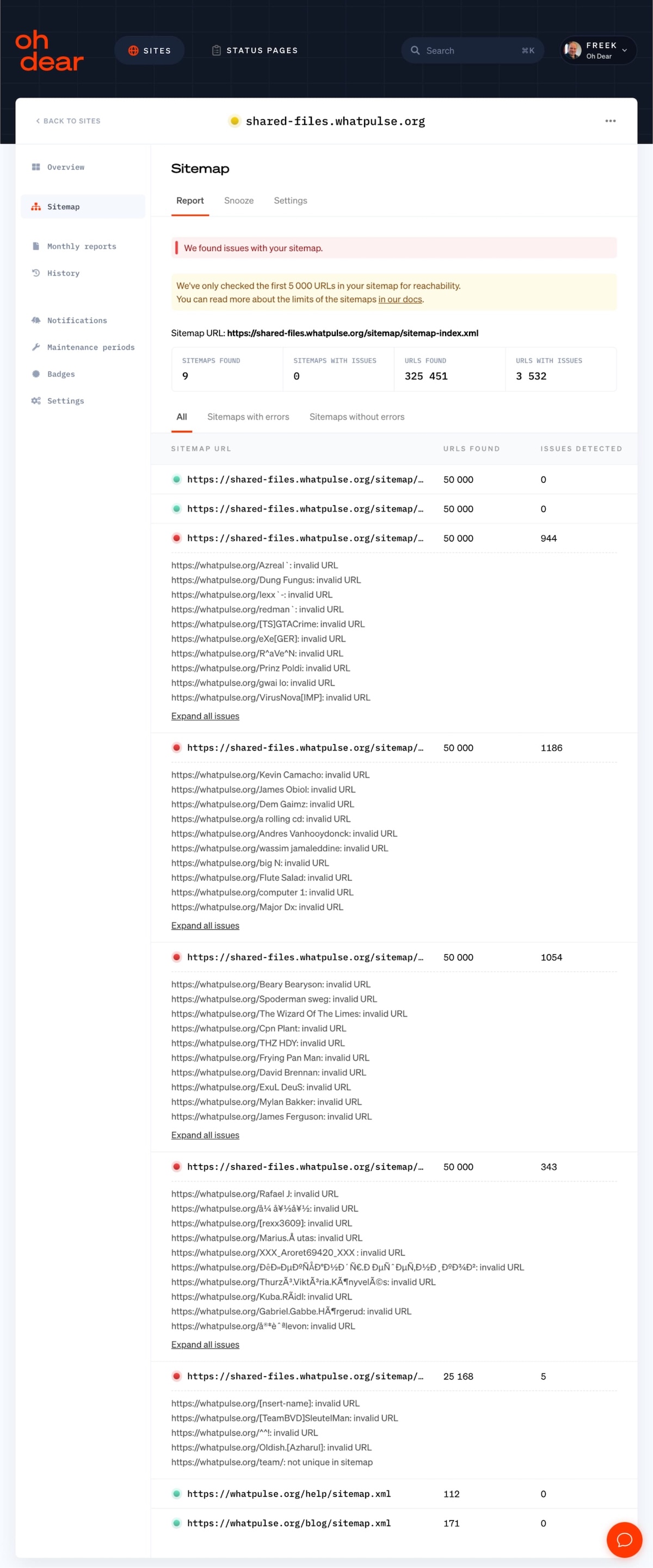Image resolution: width=653 pixels, height=1568 pixels.
Task: Click the Badges gear-shaped icon in sidebar
Action: click(x=35, y=374)
